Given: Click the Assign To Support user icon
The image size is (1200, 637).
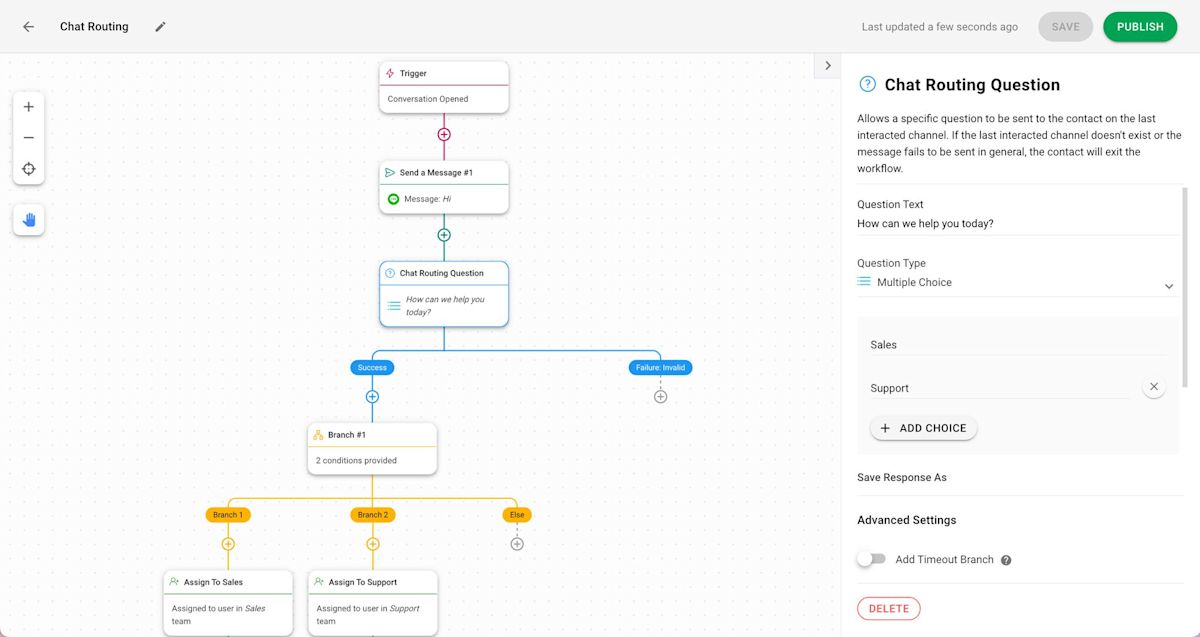Looking at the screenshot, I should point(318,582).
